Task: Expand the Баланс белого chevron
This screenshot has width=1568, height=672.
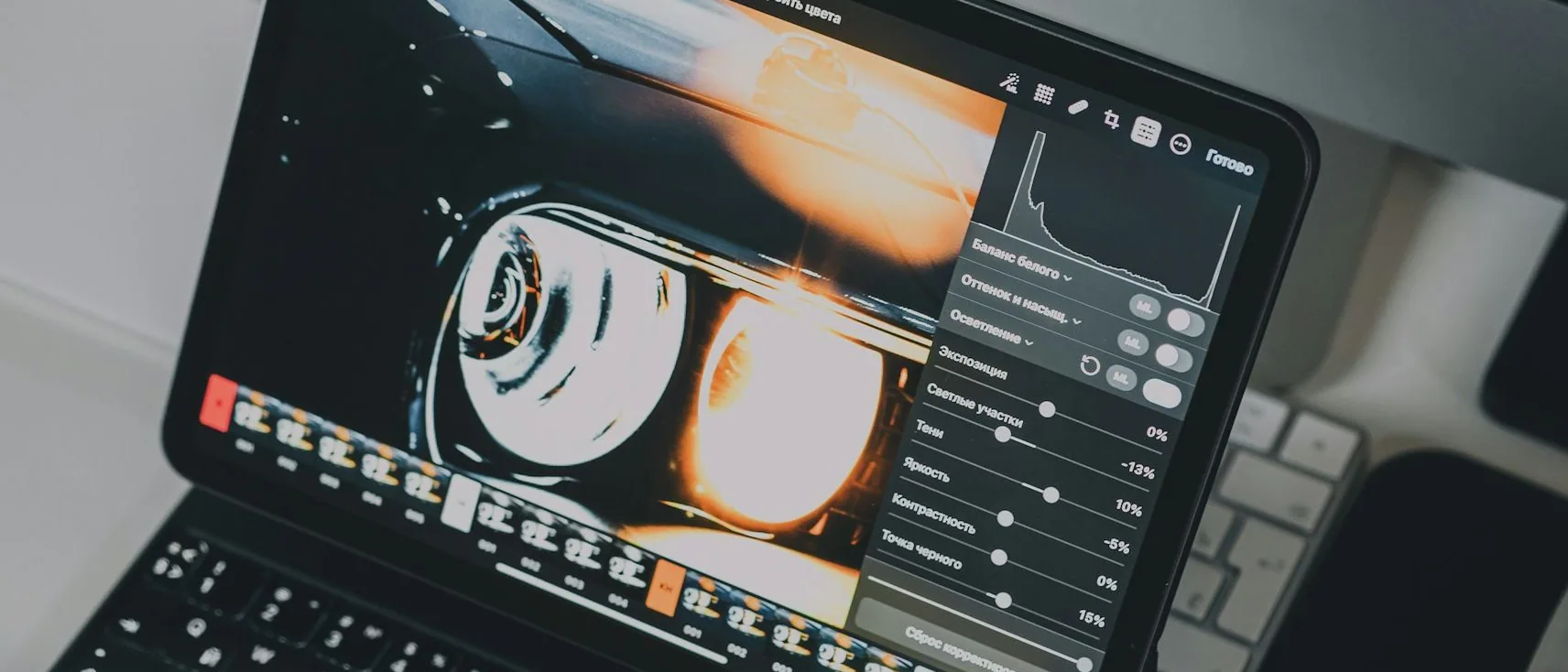Action: click(1067, 276)
